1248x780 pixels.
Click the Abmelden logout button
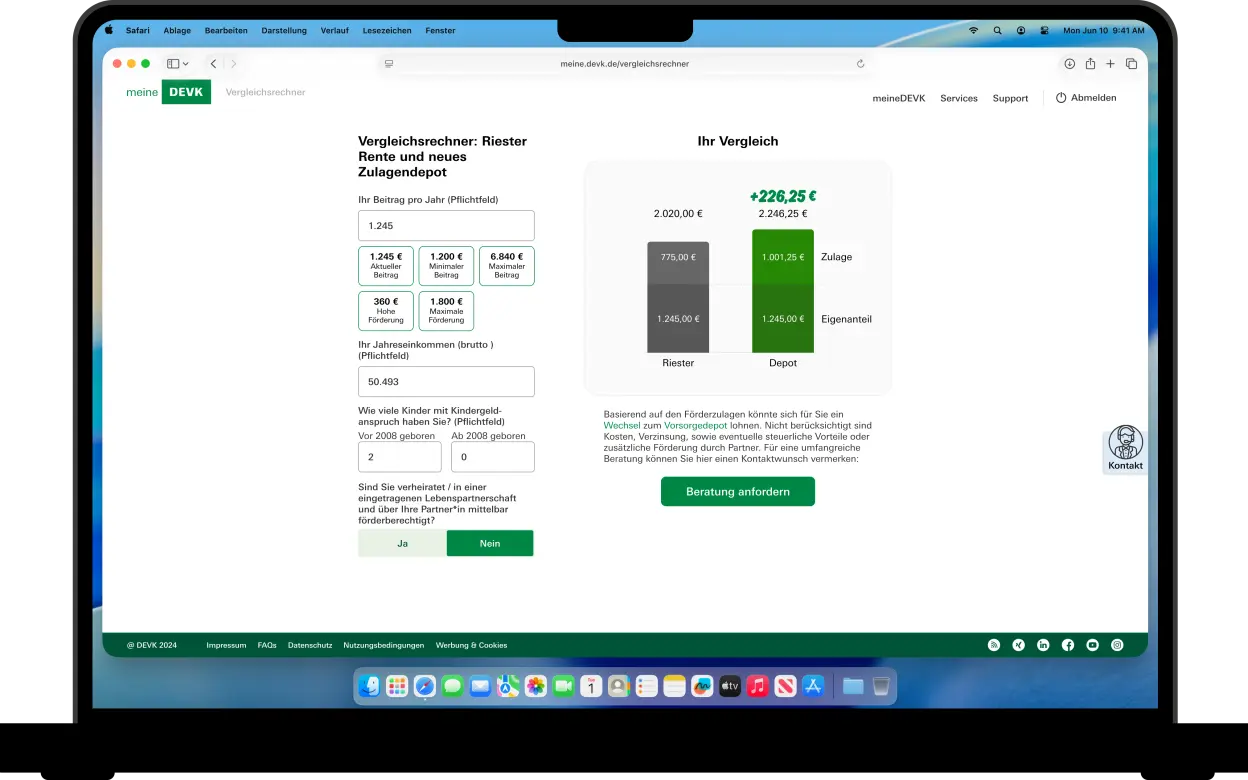pos(1086,98)
